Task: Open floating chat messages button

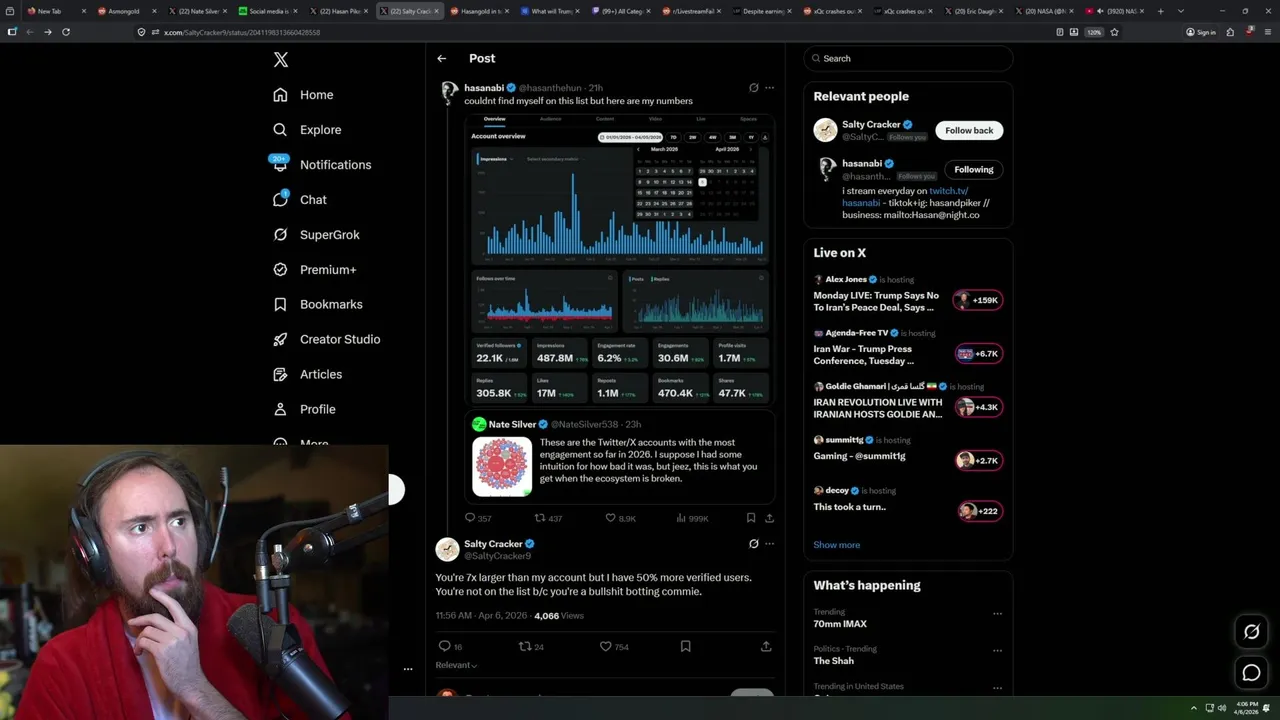Action: coord(1251,673)
